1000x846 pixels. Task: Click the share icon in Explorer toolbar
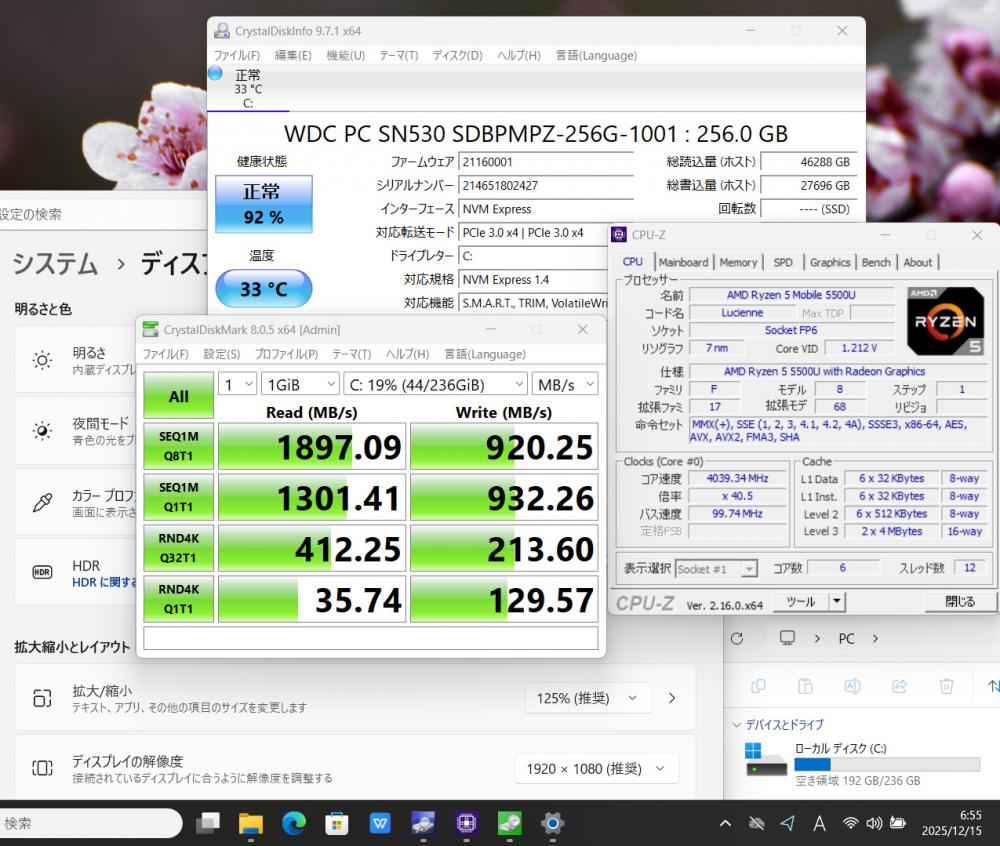click(x=899, y=686)
